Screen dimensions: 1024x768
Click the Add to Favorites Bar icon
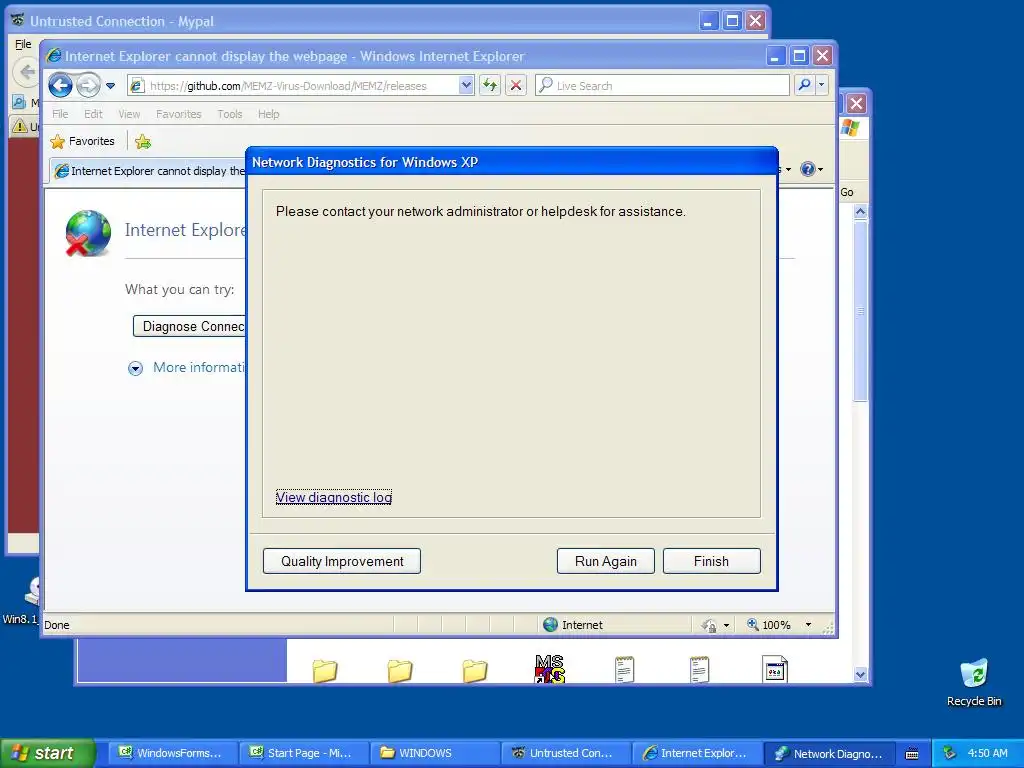coord(143,141)
